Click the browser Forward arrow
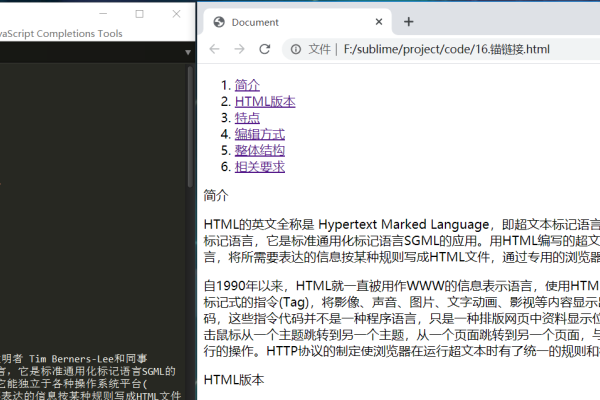The image size is (600, 400). click(x=239, y=49)
